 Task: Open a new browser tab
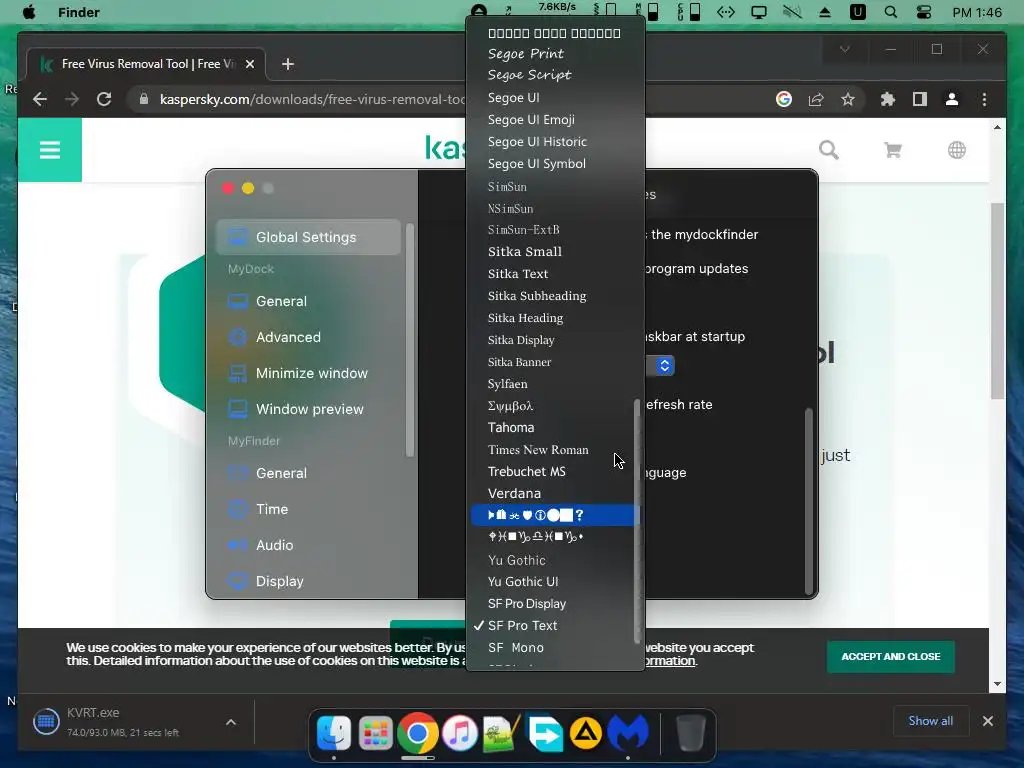(x=287, y=64)
